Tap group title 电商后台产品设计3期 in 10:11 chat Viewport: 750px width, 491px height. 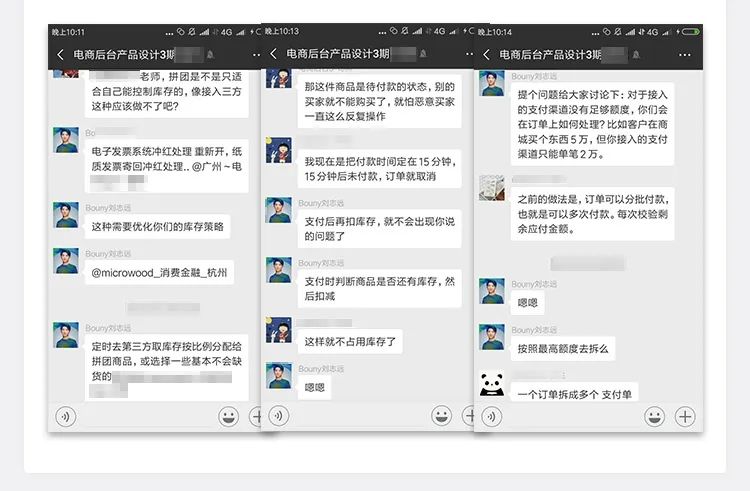tap(124, 55)
